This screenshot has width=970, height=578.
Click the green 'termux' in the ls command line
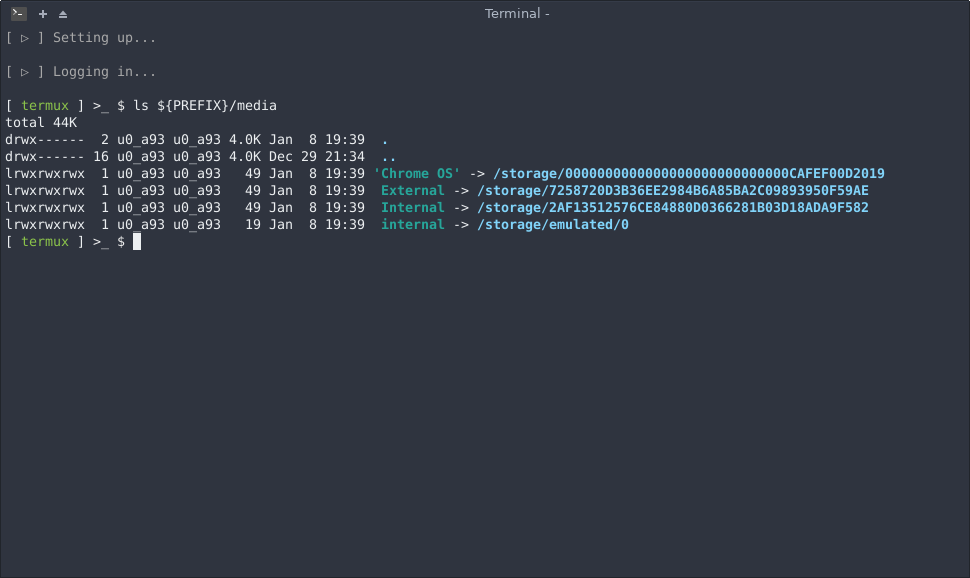coord(45,106)
